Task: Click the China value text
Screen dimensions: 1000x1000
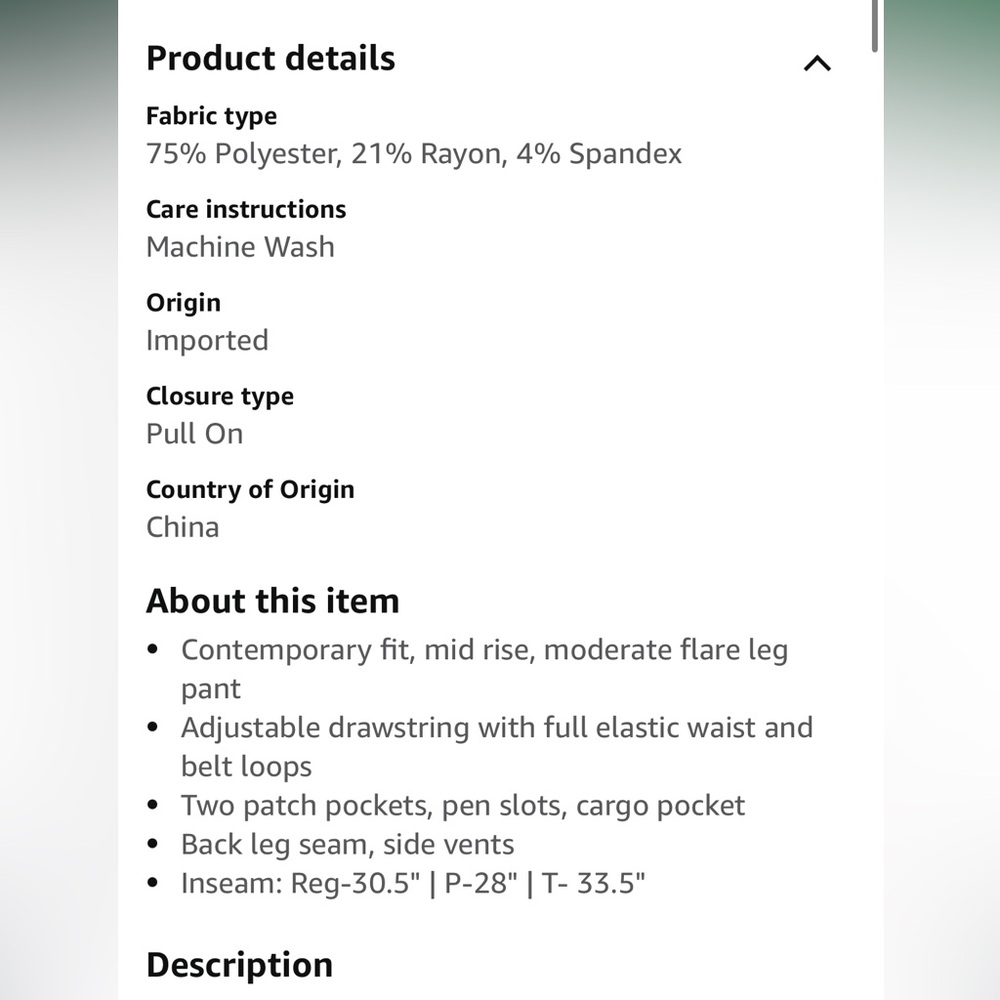Action: pos(182,527)
